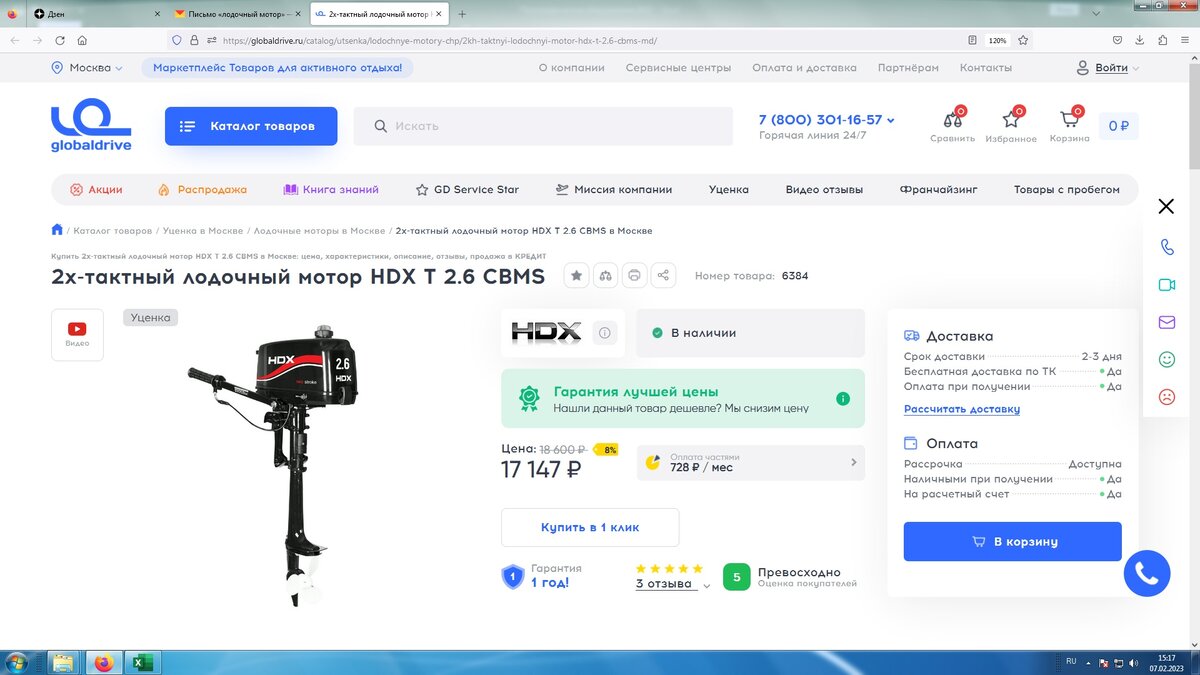Open the Каталог товаров button
Image resolution: width=1200 pixels, height=675 pixels.
point(251,126)
